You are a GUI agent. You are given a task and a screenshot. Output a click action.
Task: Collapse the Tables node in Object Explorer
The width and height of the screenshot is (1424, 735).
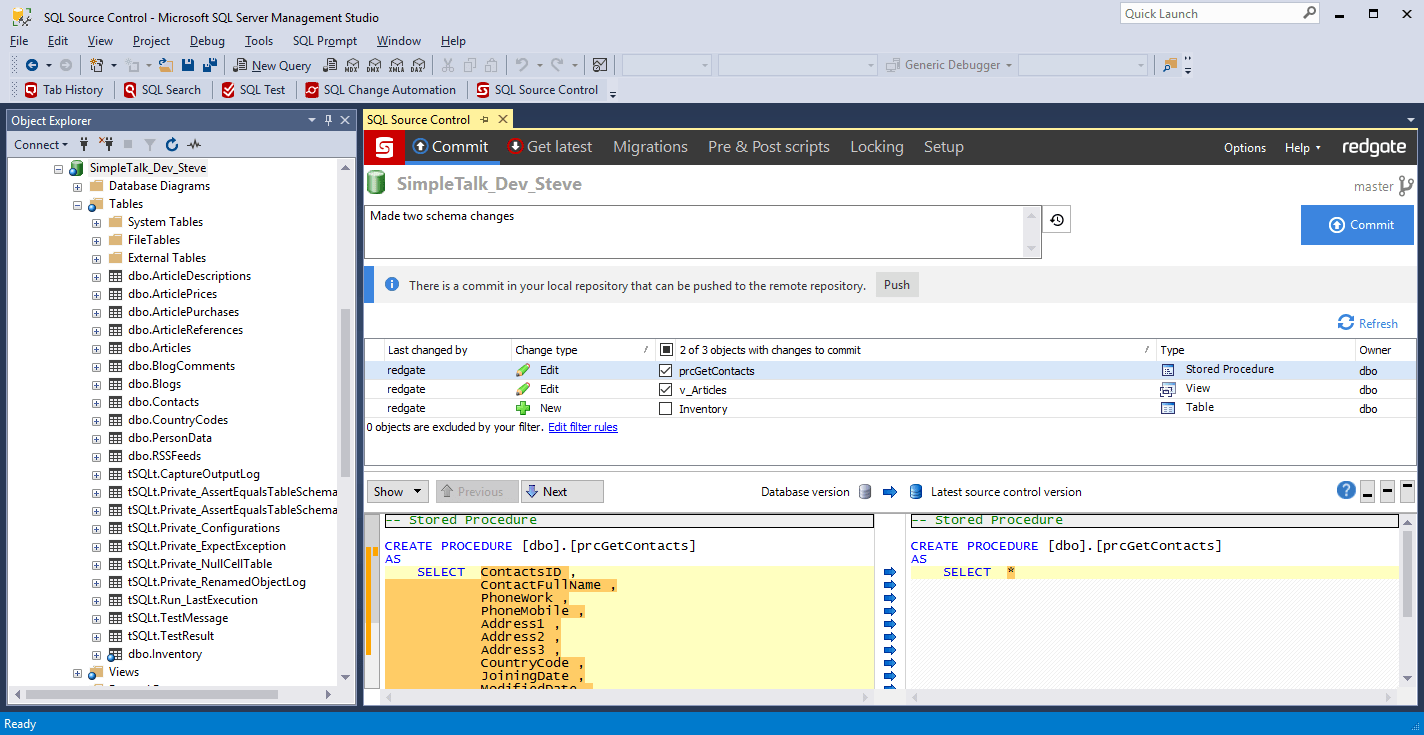77,203
